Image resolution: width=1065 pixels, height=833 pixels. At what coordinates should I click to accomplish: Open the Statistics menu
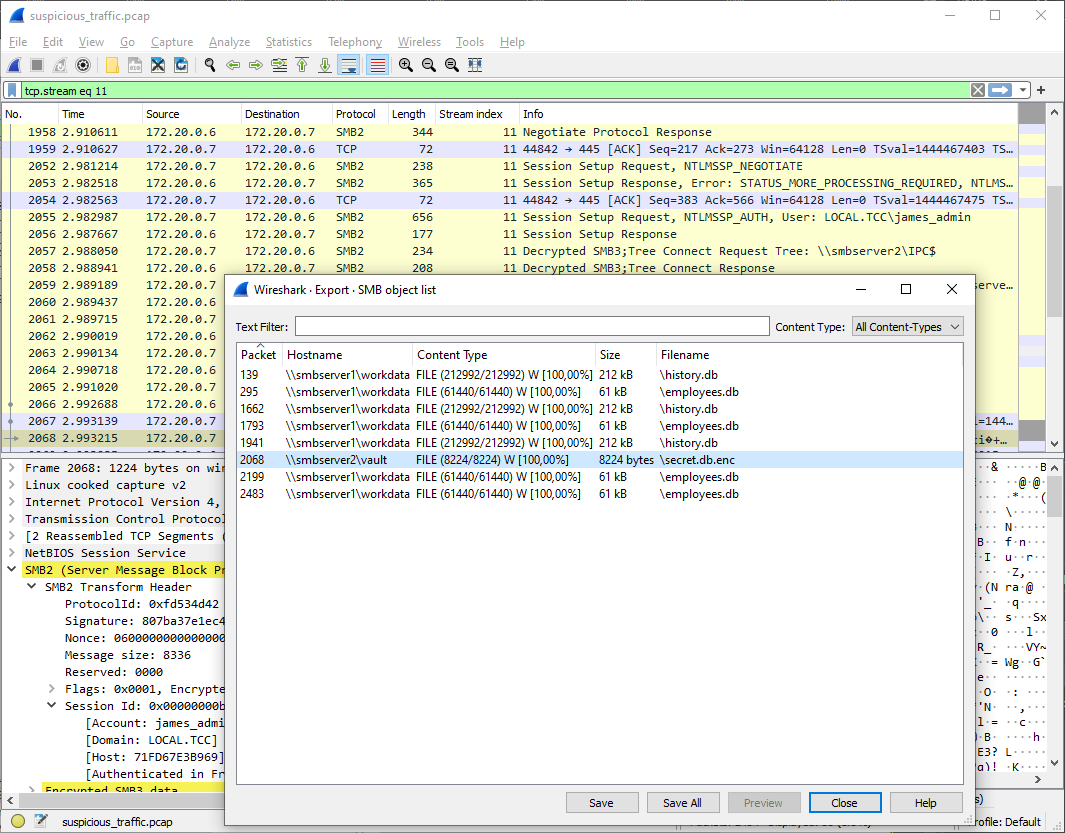pyautogui.click(x=289, y=42)
